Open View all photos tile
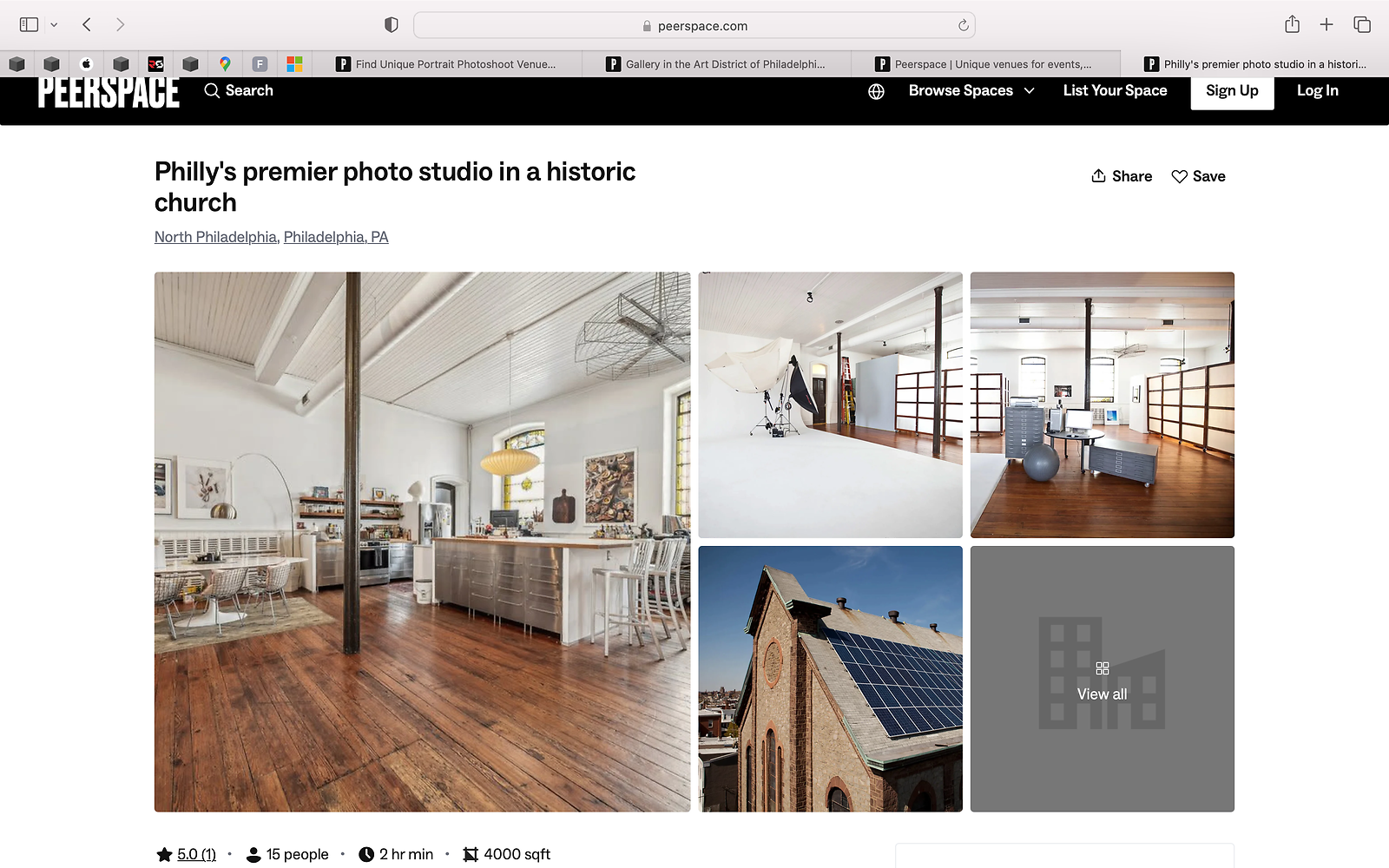Image resolution: width=1389 pixels, height=868 pixels. click(1102, 679)
